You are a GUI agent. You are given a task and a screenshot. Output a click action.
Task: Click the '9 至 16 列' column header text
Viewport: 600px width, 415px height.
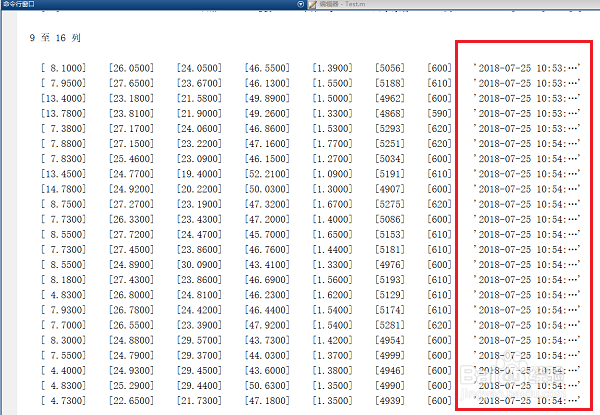click(x=55, y=38)
